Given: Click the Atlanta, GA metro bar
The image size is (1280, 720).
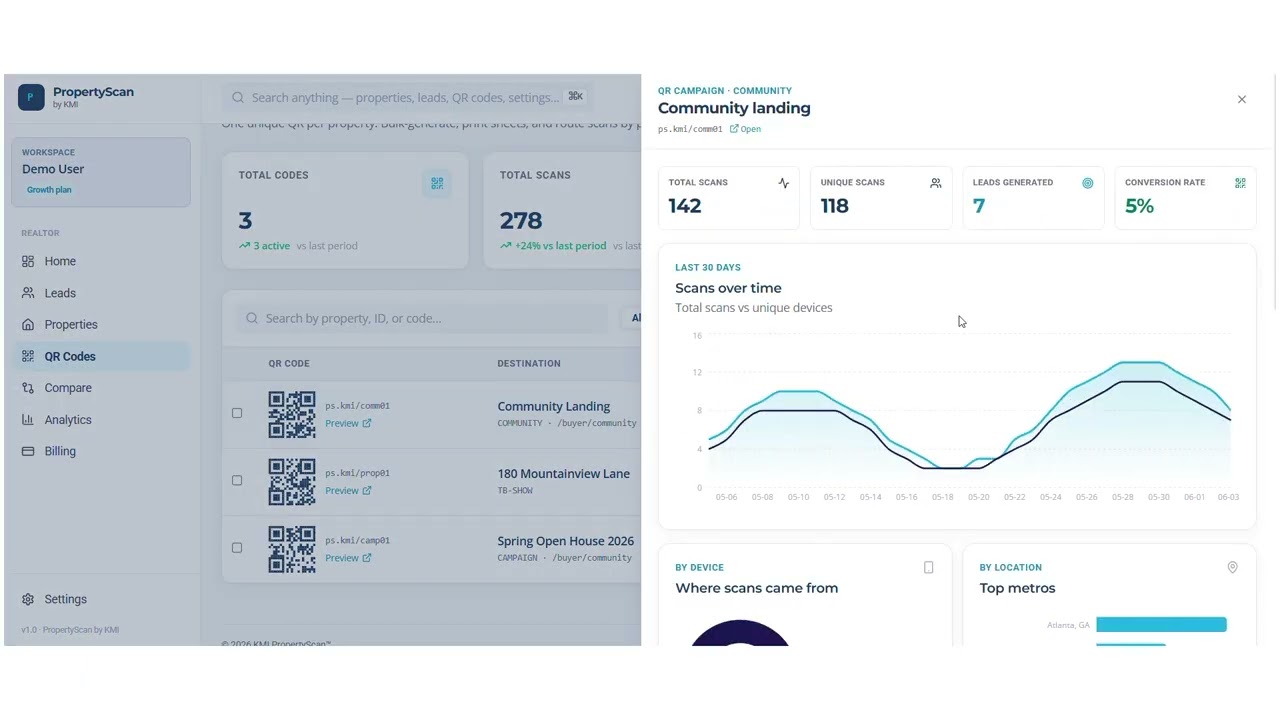Looking at the screenshot, I should (1161, 625).
